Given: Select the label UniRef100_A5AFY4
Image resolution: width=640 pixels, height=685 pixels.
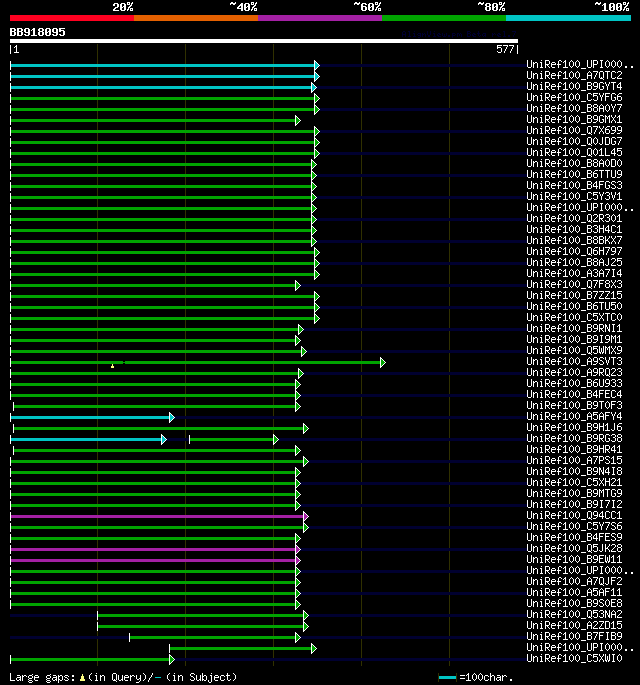Looking at the screenshot, I should pos(574,416).
